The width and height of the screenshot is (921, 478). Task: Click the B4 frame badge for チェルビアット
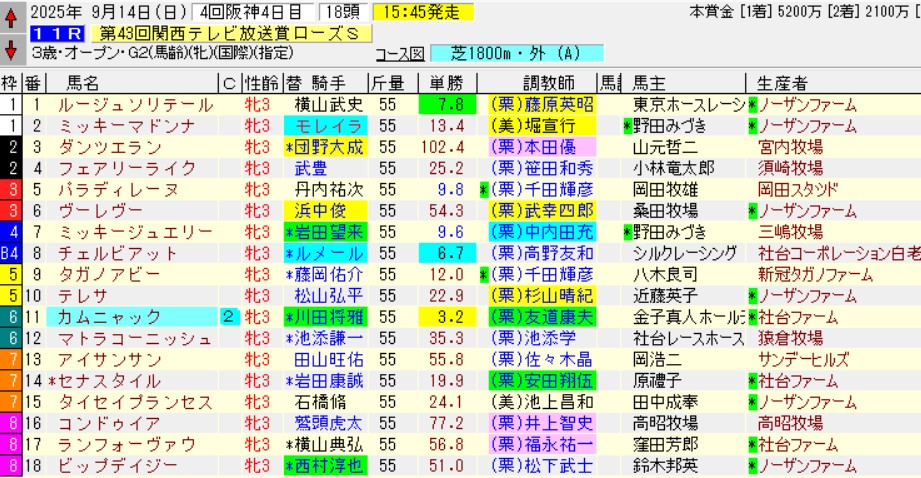[x=10, y=252]
